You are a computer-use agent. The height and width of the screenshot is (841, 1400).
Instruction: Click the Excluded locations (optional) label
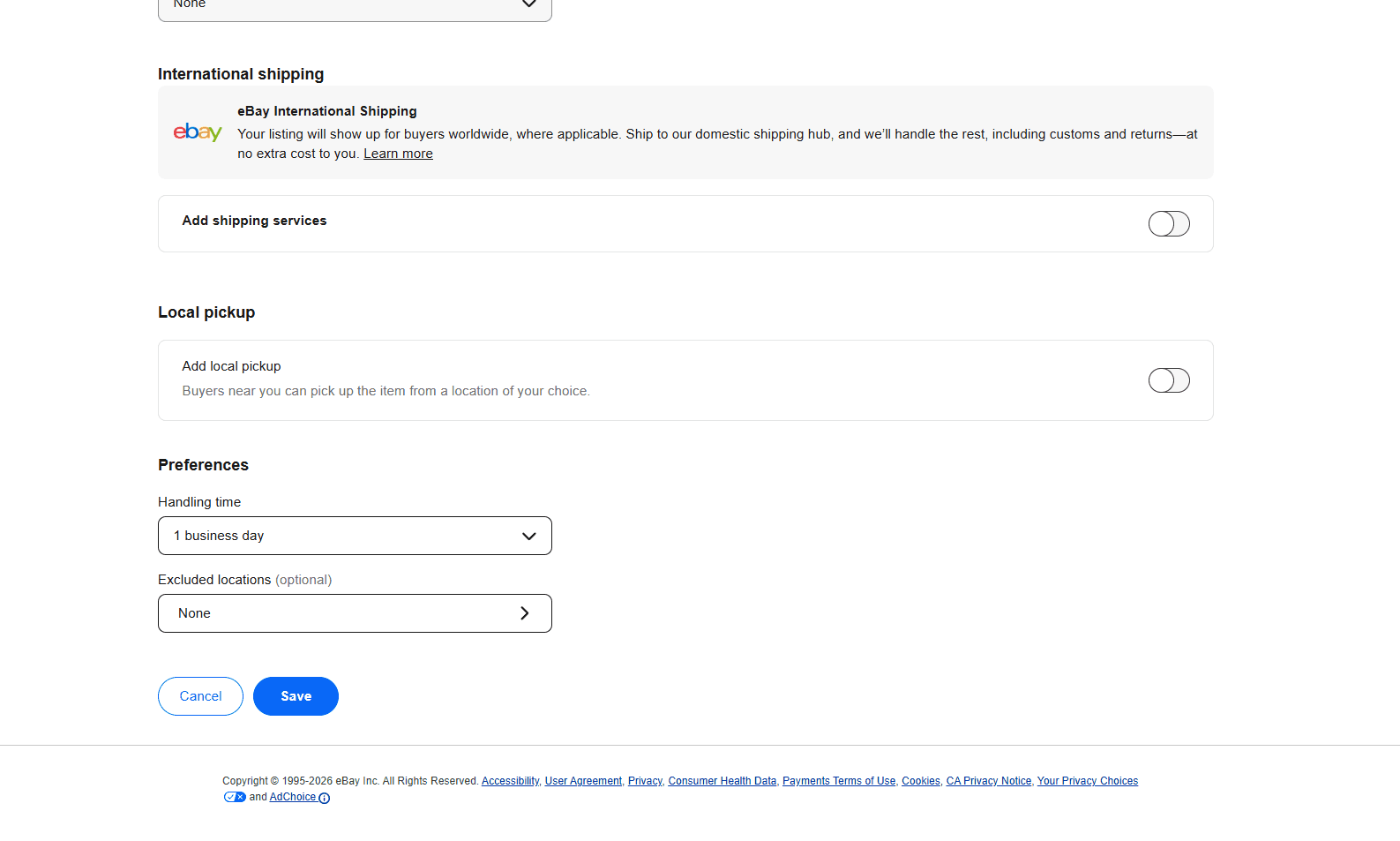(245, 580)
